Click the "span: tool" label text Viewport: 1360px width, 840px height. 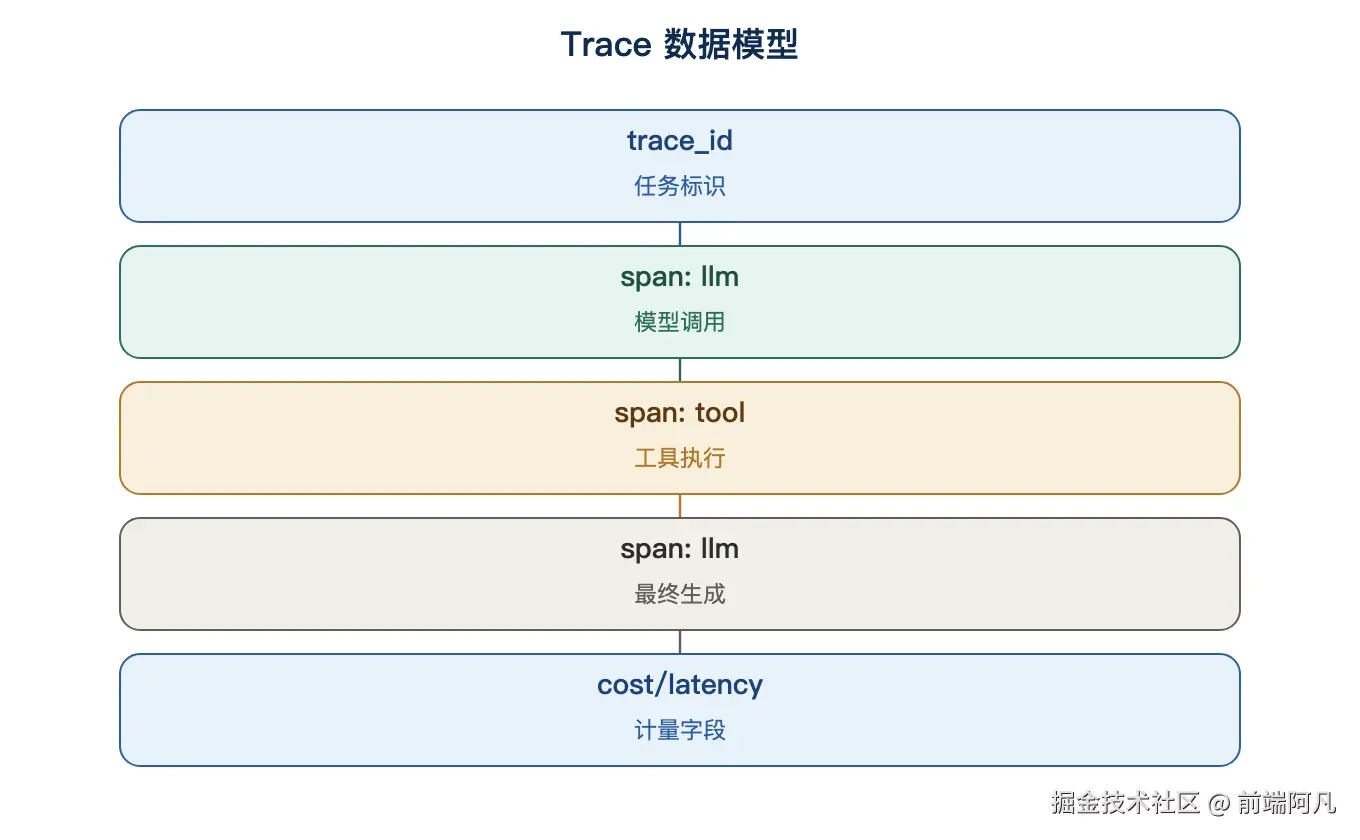[680, 413]
